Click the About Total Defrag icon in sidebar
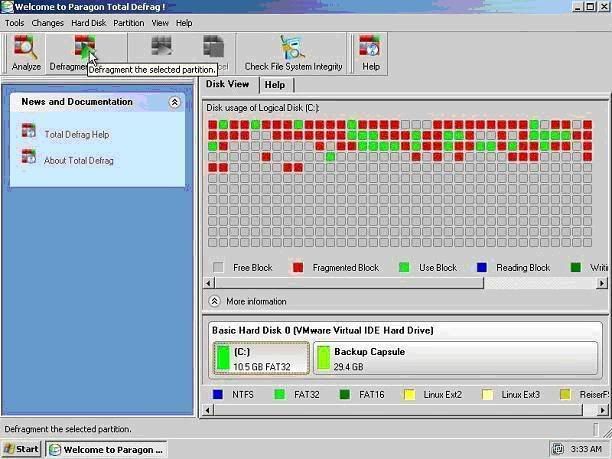This screenshot has width=612, height=459. [28, 157]
